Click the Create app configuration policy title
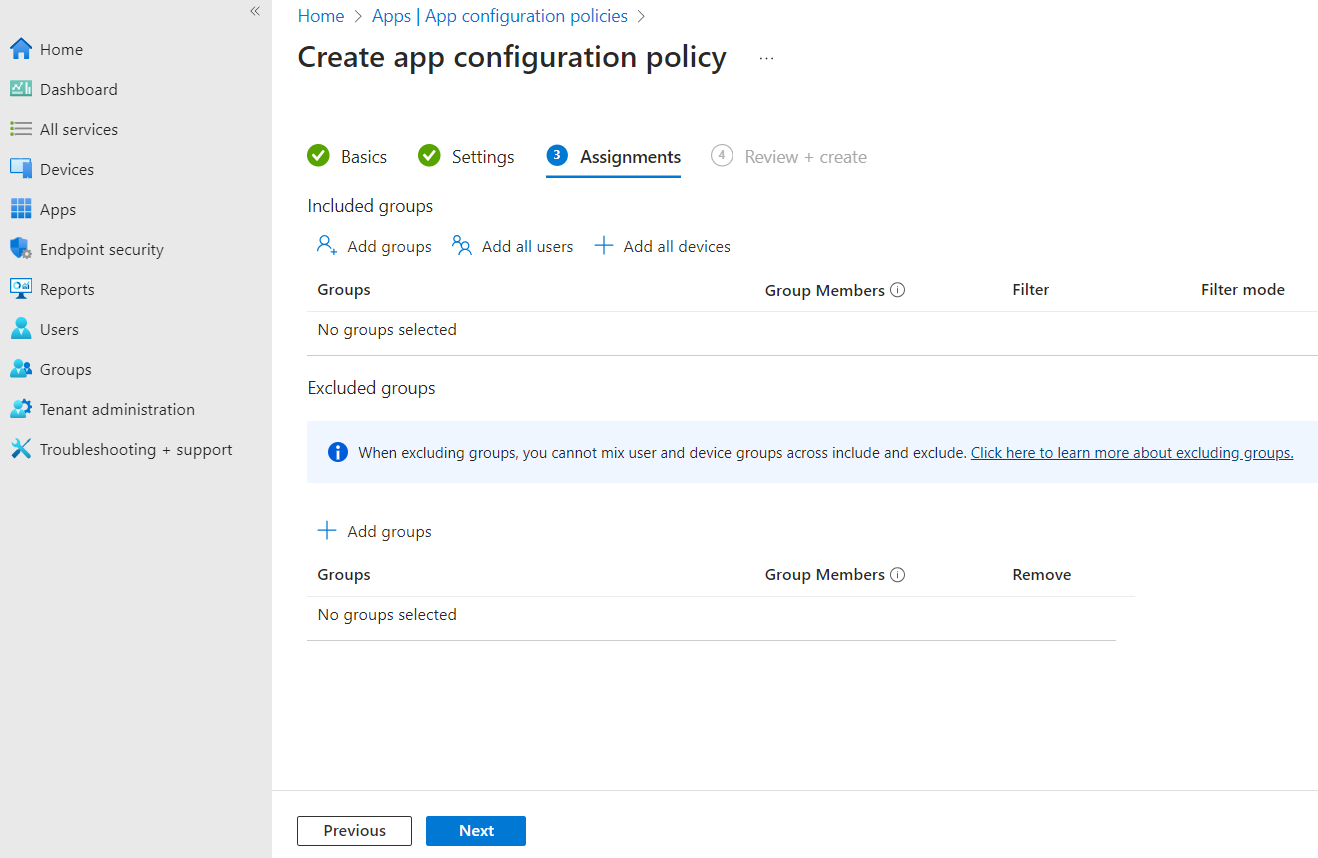1318x858 pixels. (512, 57)
